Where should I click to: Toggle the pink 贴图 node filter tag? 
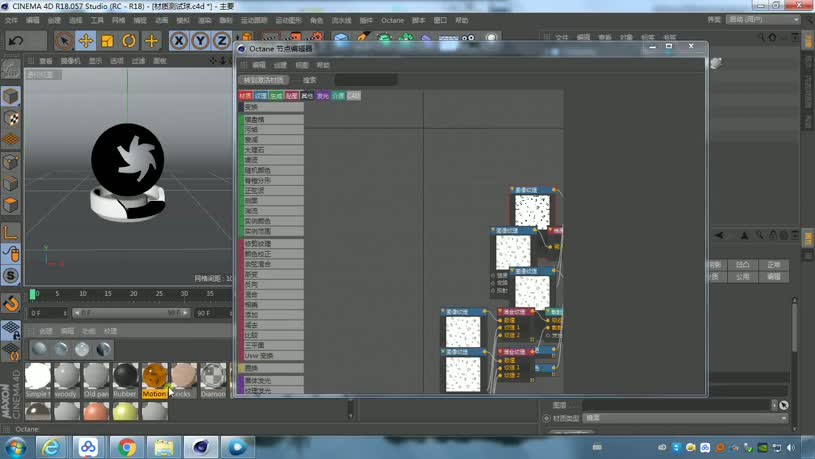click(x=292, y=96)
